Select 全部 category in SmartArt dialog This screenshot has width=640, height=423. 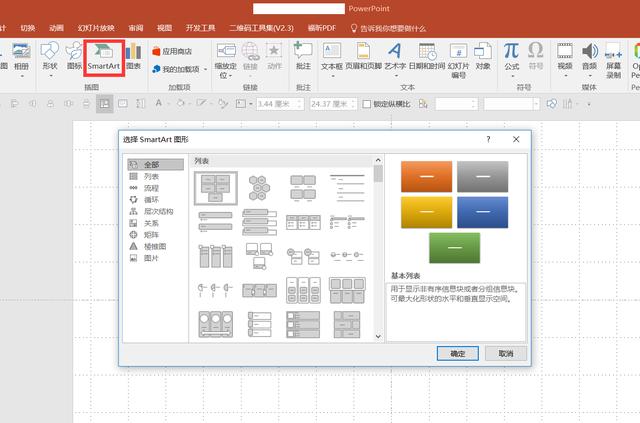(x=156, y=165)
